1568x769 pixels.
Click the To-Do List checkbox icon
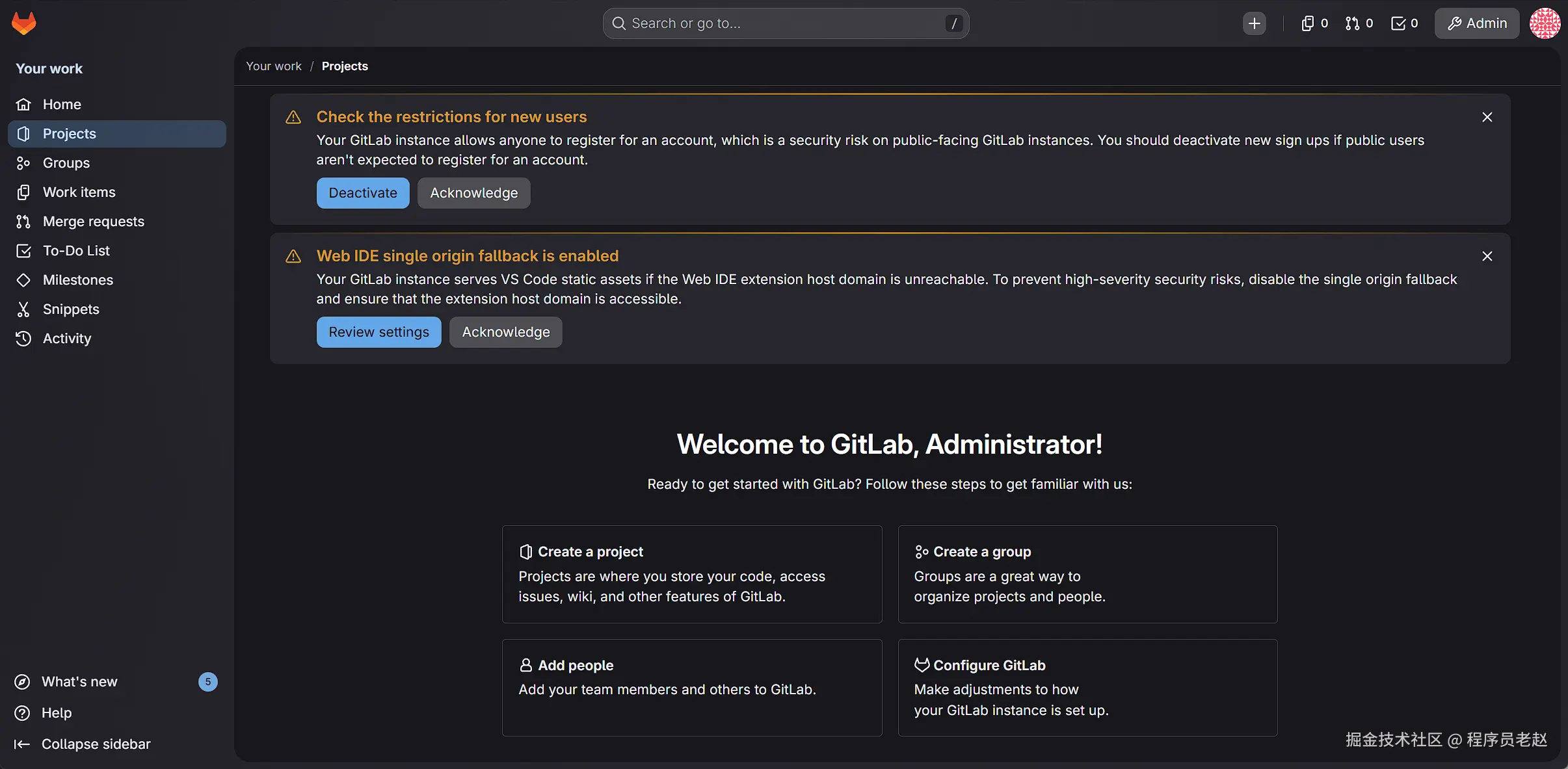(23, 251)
